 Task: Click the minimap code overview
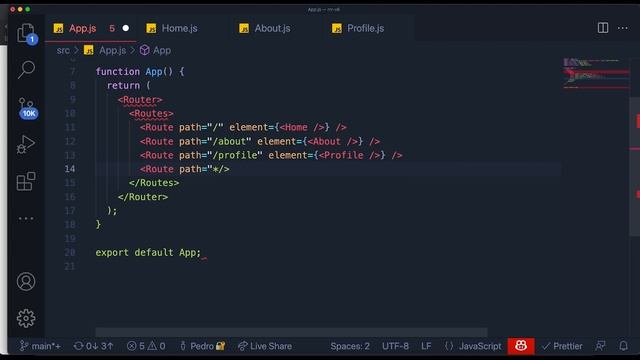coord(596,74)
